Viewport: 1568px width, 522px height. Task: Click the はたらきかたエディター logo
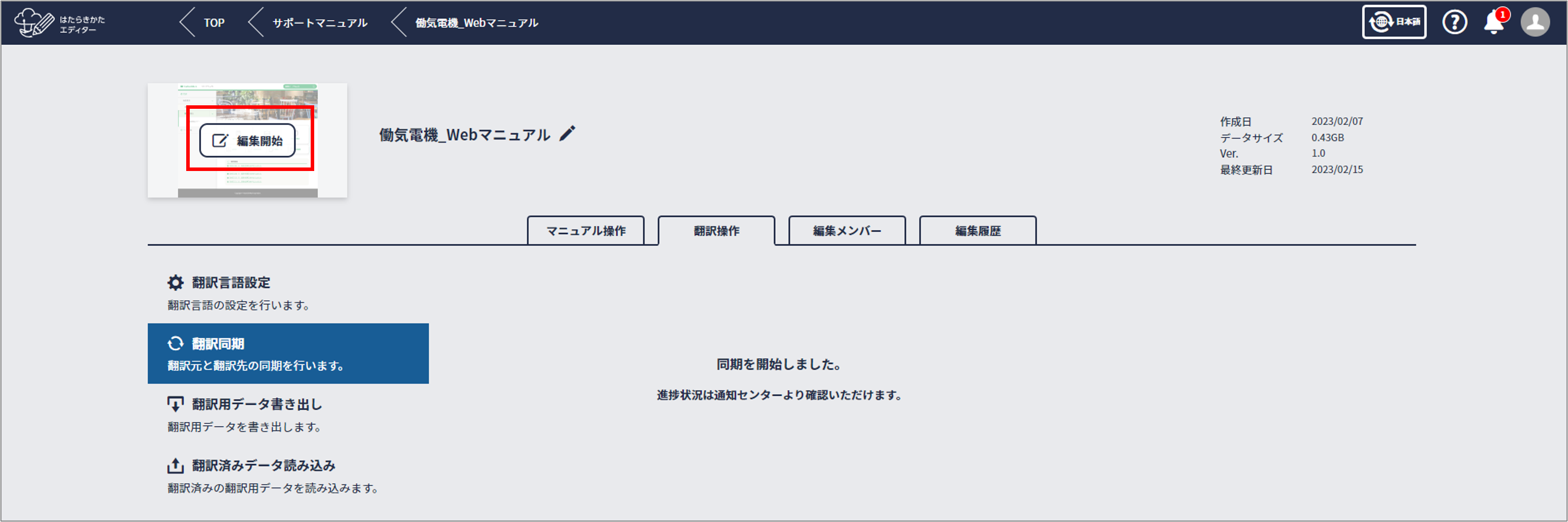(x=59, y=23)
